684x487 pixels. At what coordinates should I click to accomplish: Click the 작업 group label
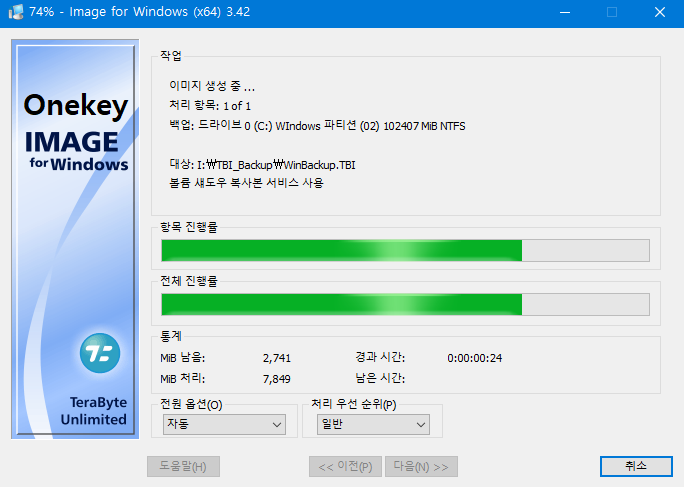point(171,55)
